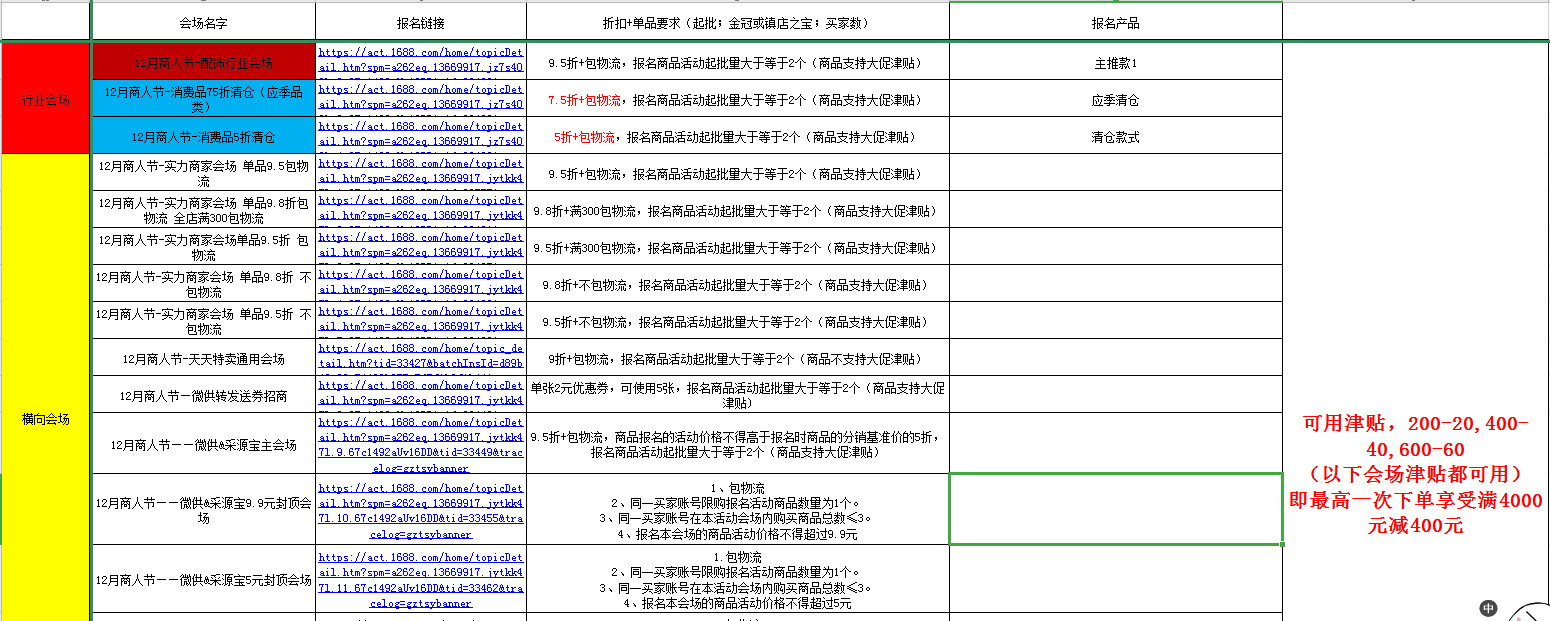The image size is (1550, 621).
Task: Select the red 7.5折+包物流 requirement cell
Action: [737, 99]
